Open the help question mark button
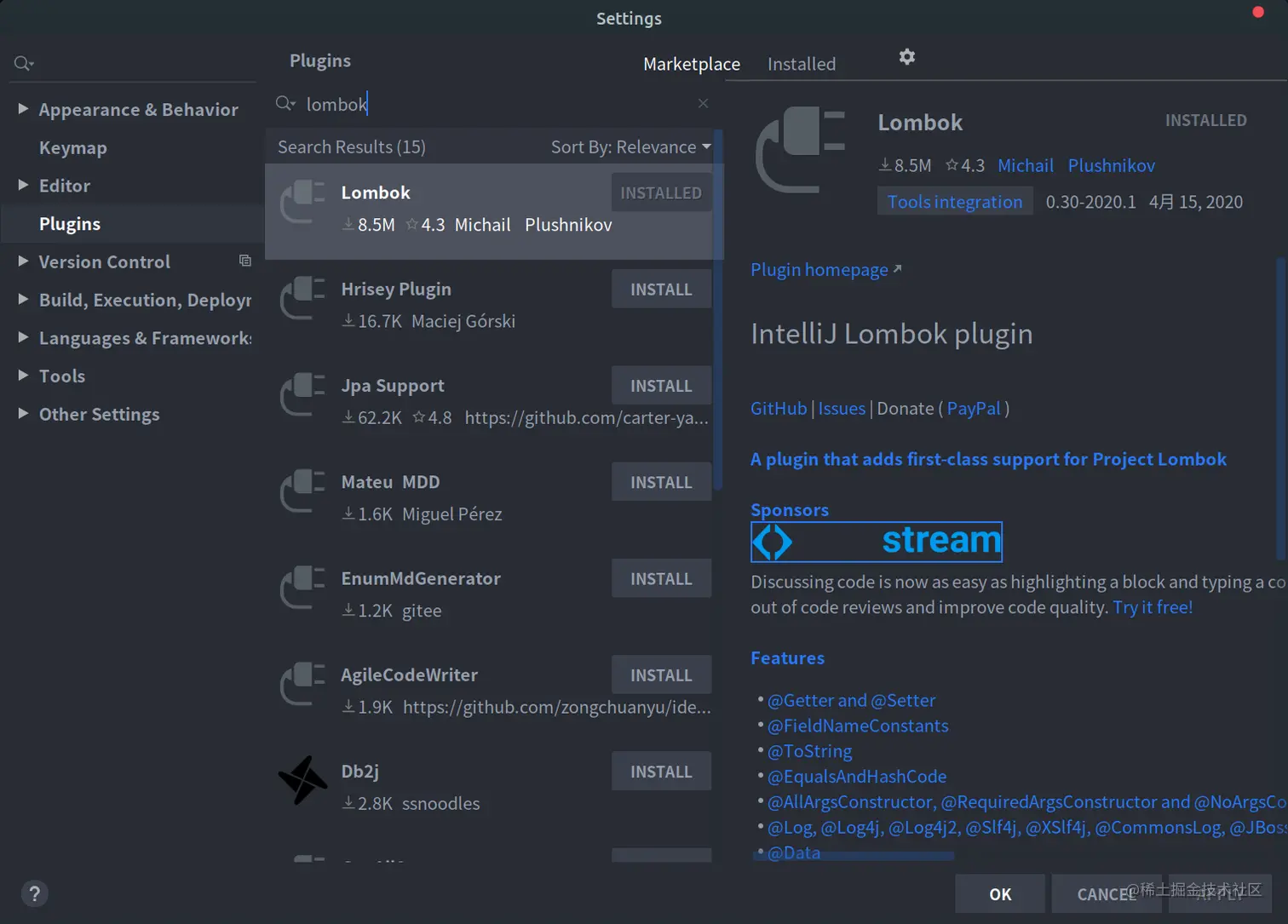1288x924 pixels. (x=34, y=893)
